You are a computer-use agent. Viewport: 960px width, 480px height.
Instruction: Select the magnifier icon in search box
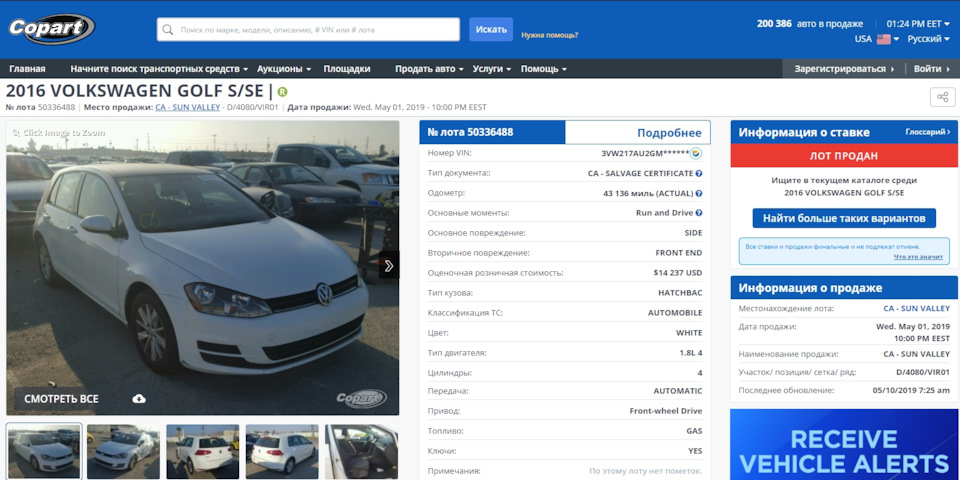click(x=168, y=29)
